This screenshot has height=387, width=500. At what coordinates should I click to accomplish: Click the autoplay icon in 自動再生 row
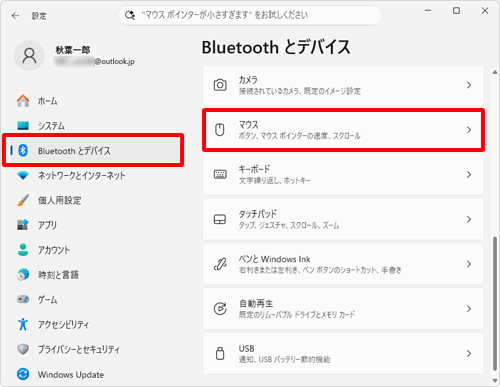tap(220, 309)
